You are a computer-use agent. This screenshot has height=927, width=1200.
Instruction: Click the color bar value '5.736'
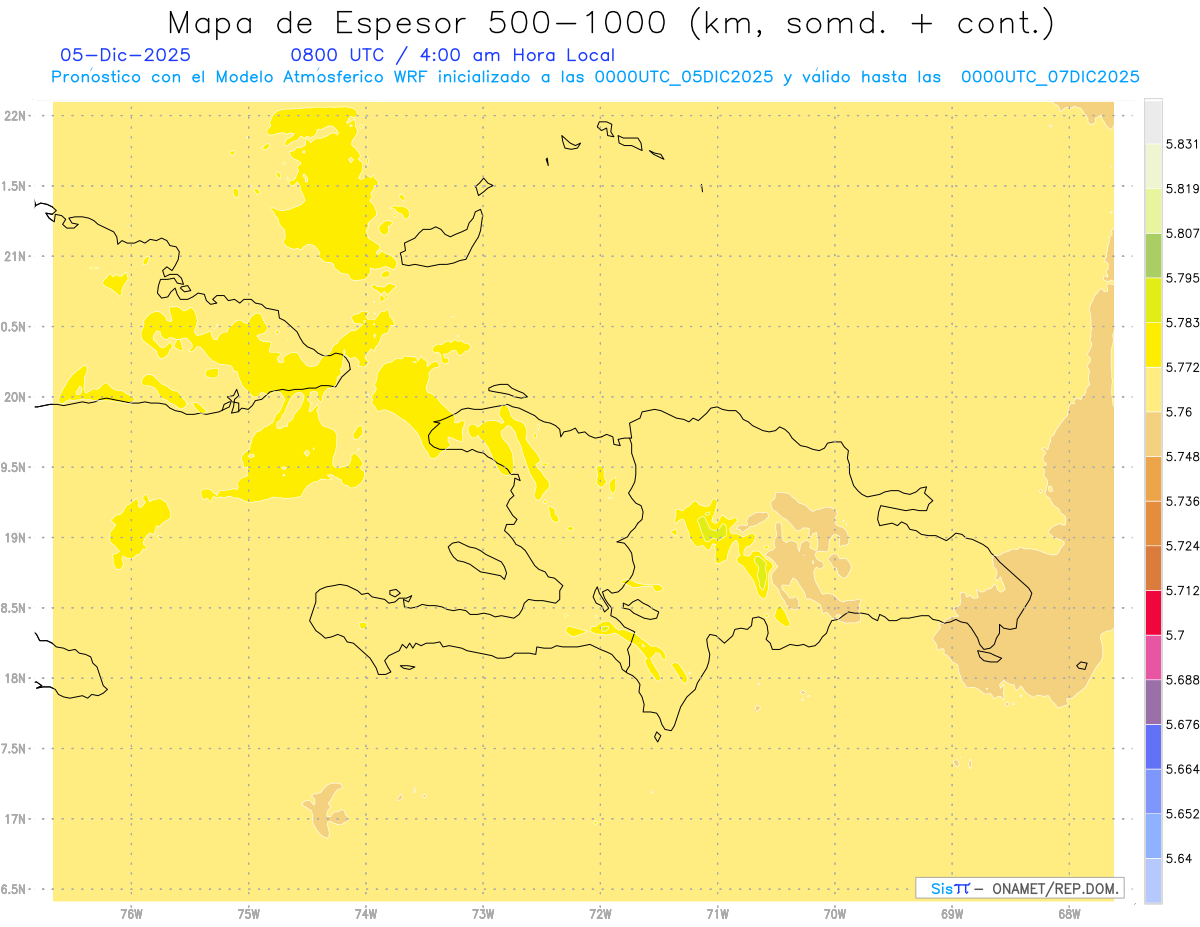coord(1182,501)
